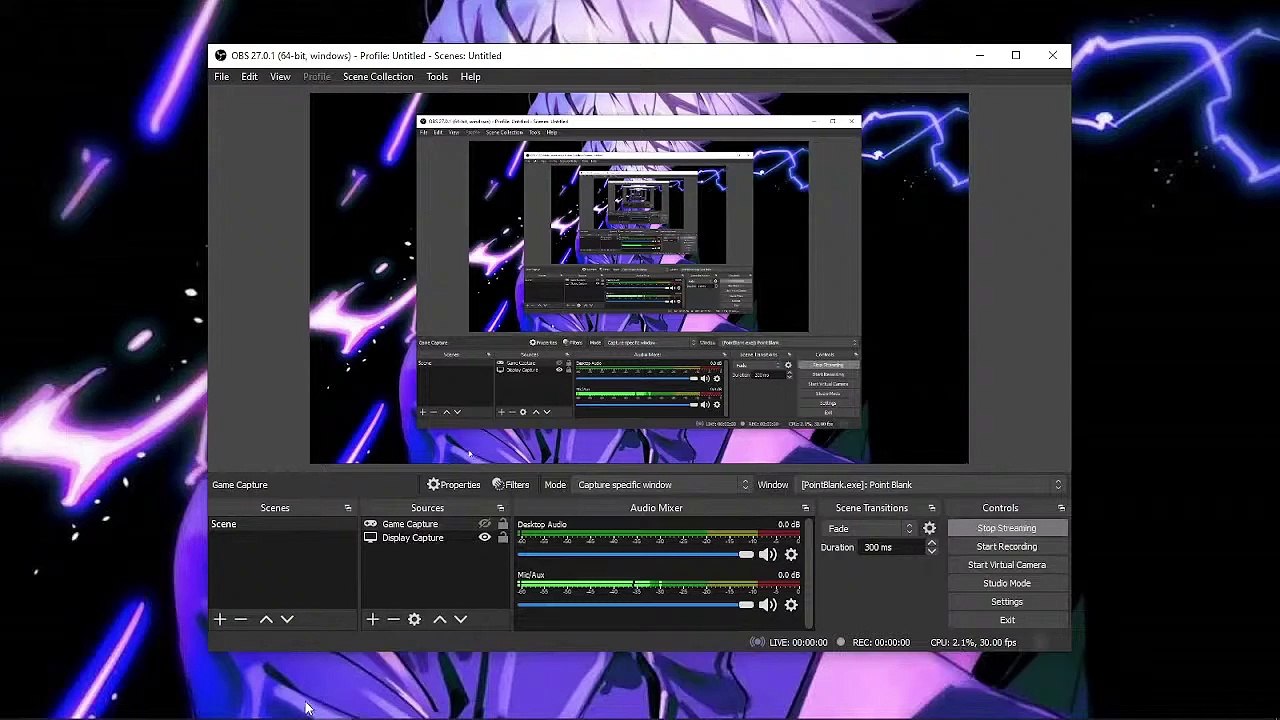Mute Mic/Aux speaker icon
The width and height of the screenshot is (1280, 720).
pos(767,605)
